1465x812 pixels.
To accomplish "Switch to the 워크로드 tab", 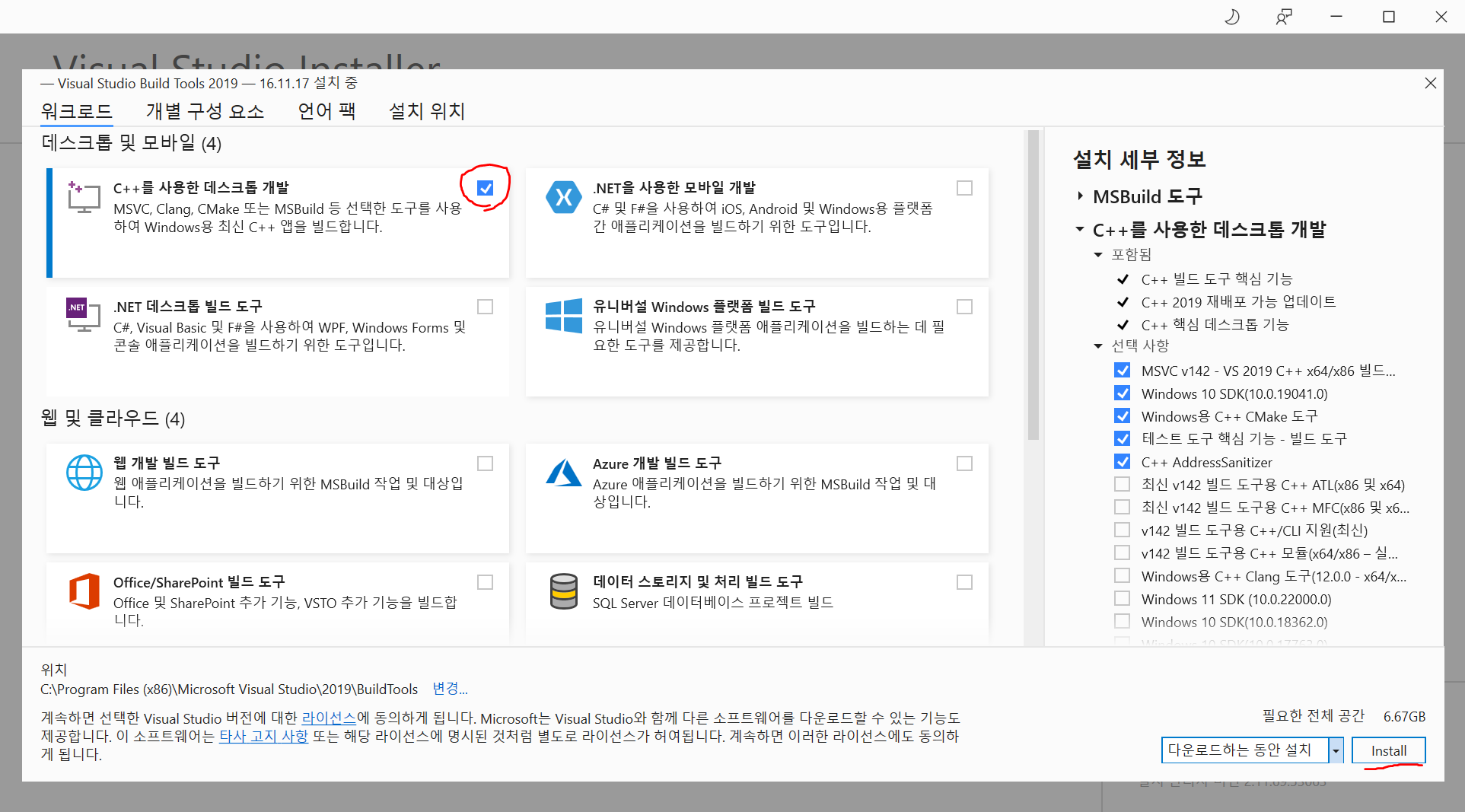I will [x=77, y=111].
